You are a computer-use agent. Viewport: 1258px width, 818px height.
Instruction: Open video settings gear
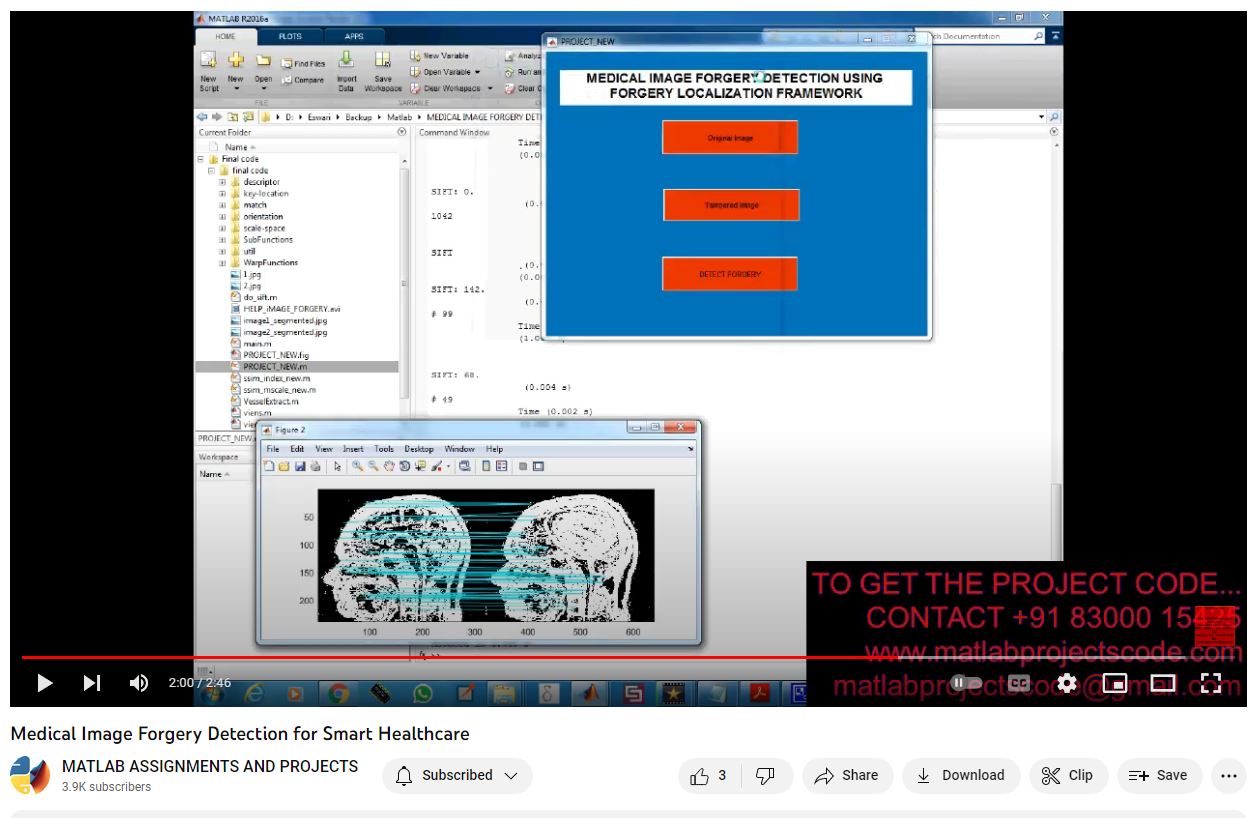coord(1067,683)
